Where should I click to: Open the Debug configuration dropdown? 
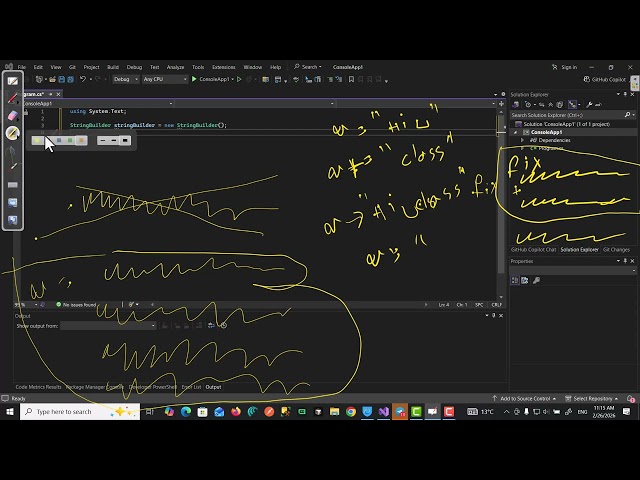point(125,79)
